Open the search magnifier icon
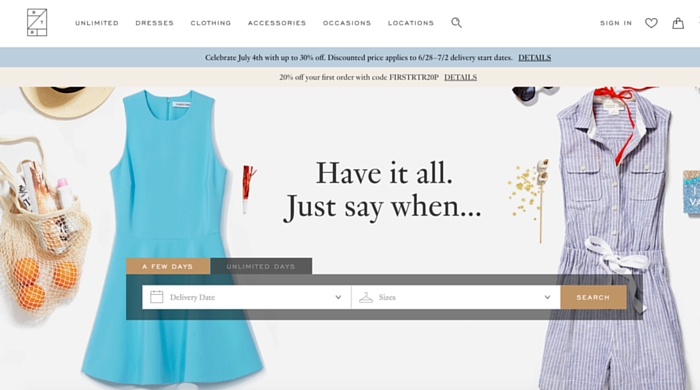Screen dimensions: 700x390 [x=456, y=23]
